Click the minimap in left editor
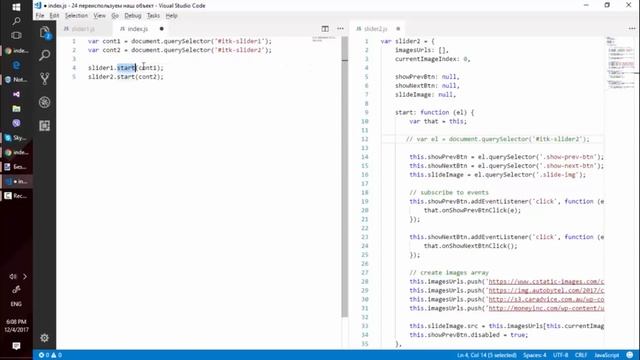640x360 pixels. point(324,39)
